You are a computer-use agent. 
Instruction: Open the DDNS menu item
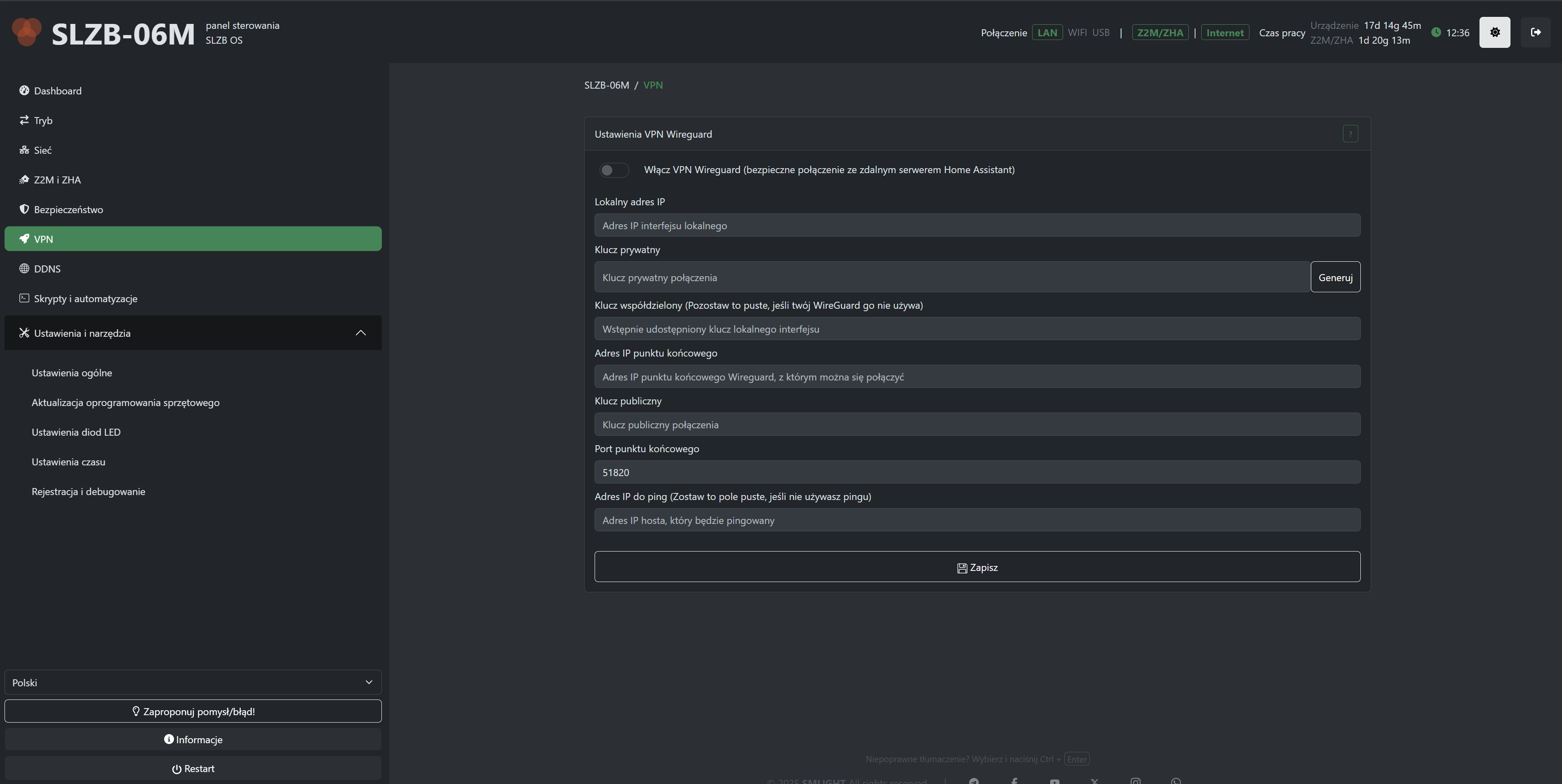47,269
